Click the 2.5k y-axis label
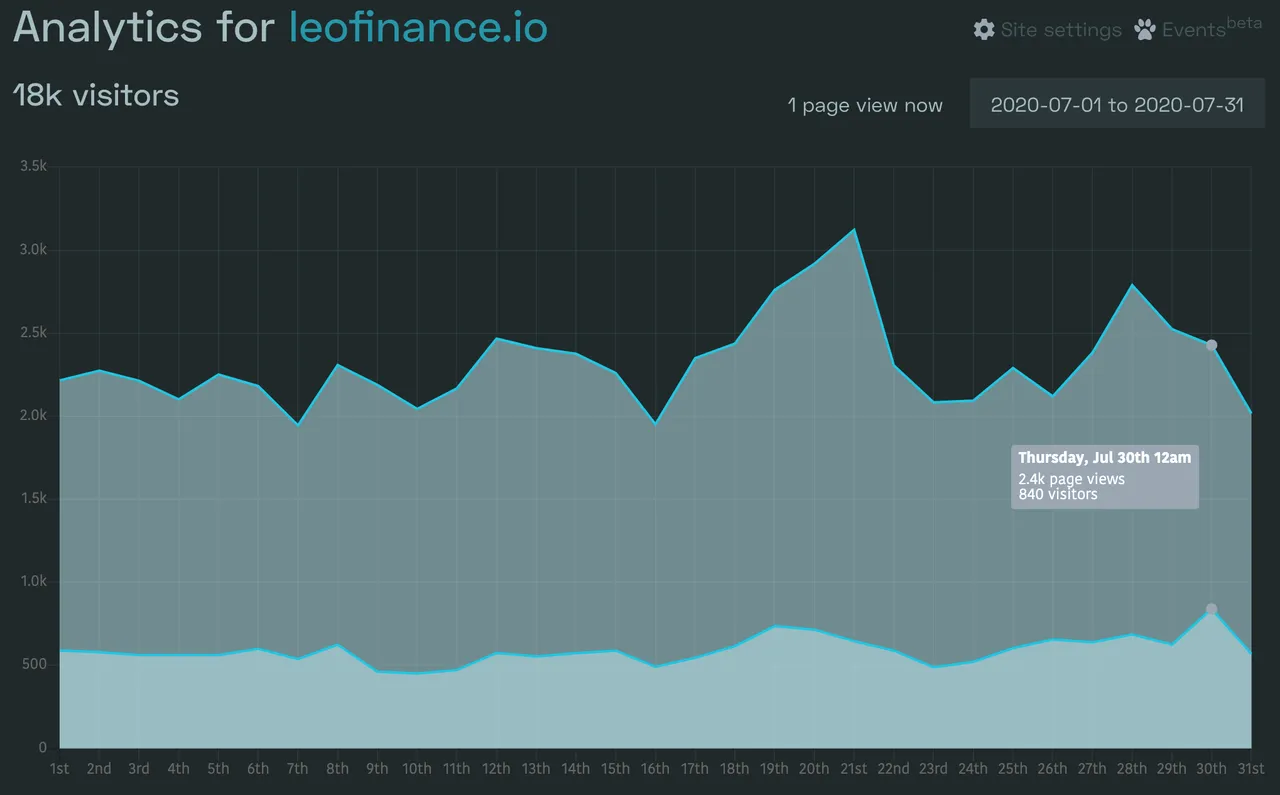This screenshot has width=1280, height=795. 33,332
